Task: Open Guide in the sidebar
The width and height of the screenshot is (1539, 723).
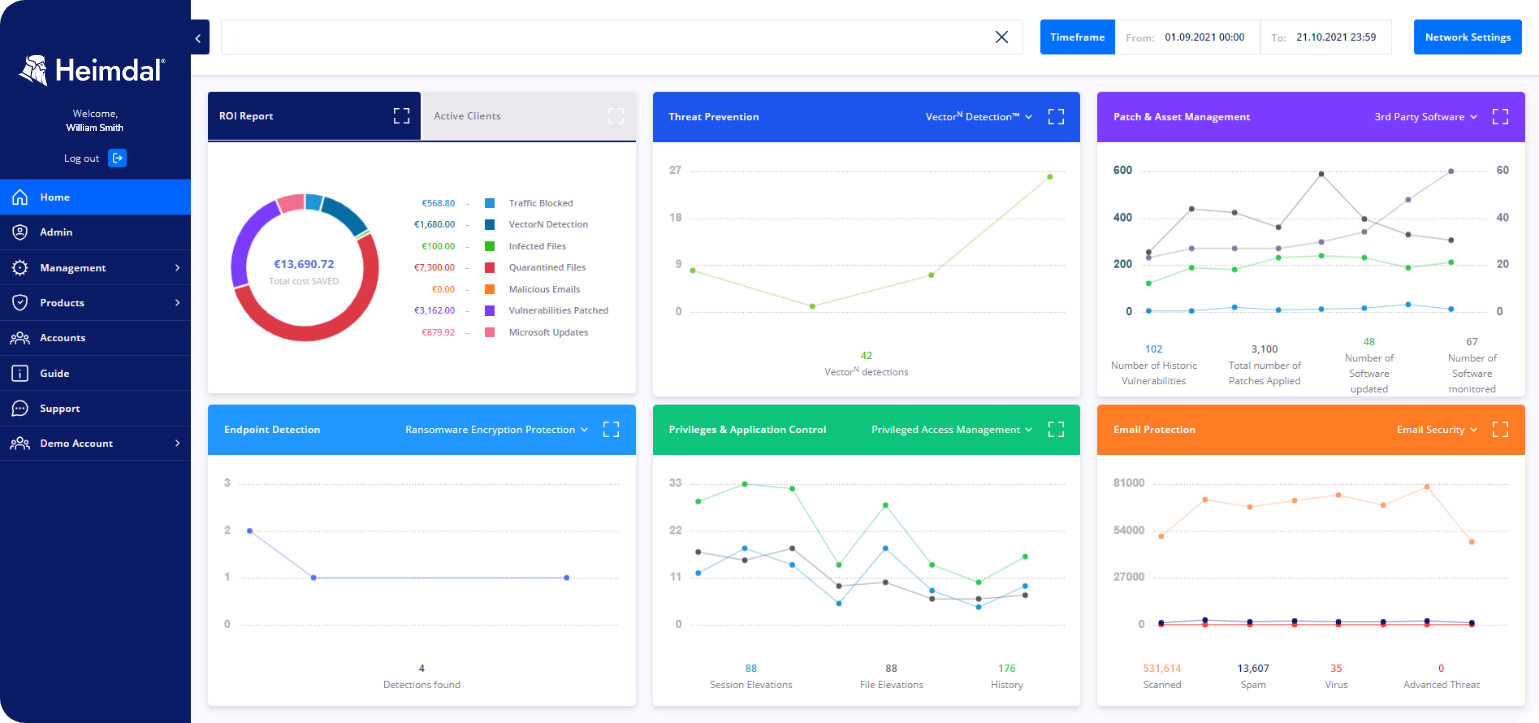Action: pyautogui.click(x=95, y=373)
